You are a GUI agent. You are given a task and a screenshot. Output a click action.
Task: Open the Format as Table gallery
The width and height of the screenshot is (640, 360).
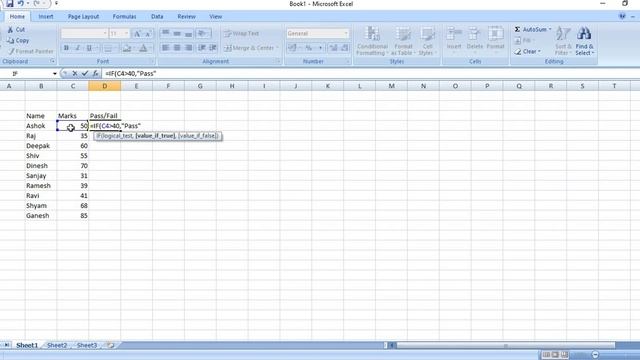(403, 41)
